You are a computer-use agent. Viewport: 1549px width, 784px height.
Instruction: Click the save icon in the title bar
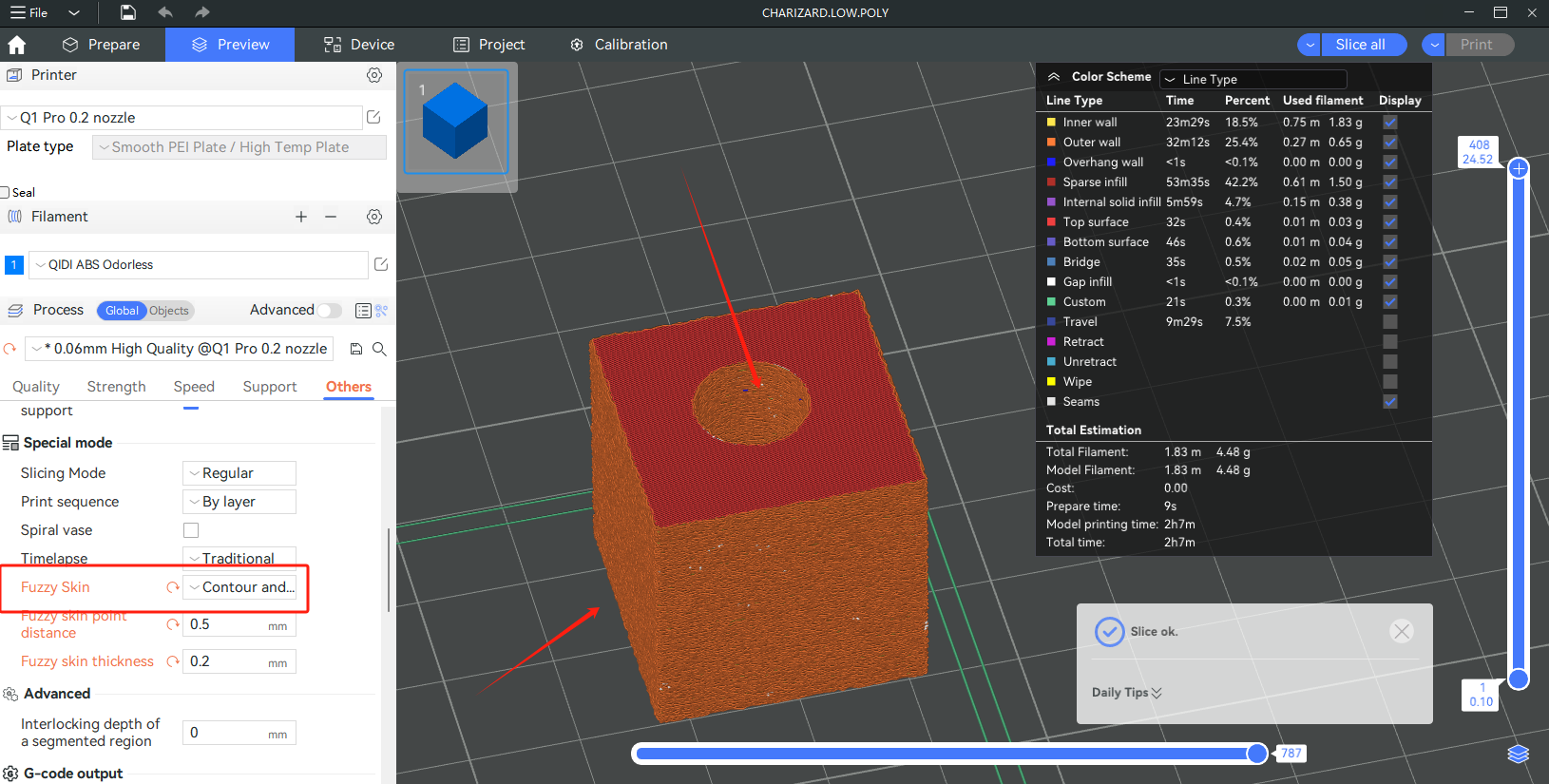coord(128,12)
